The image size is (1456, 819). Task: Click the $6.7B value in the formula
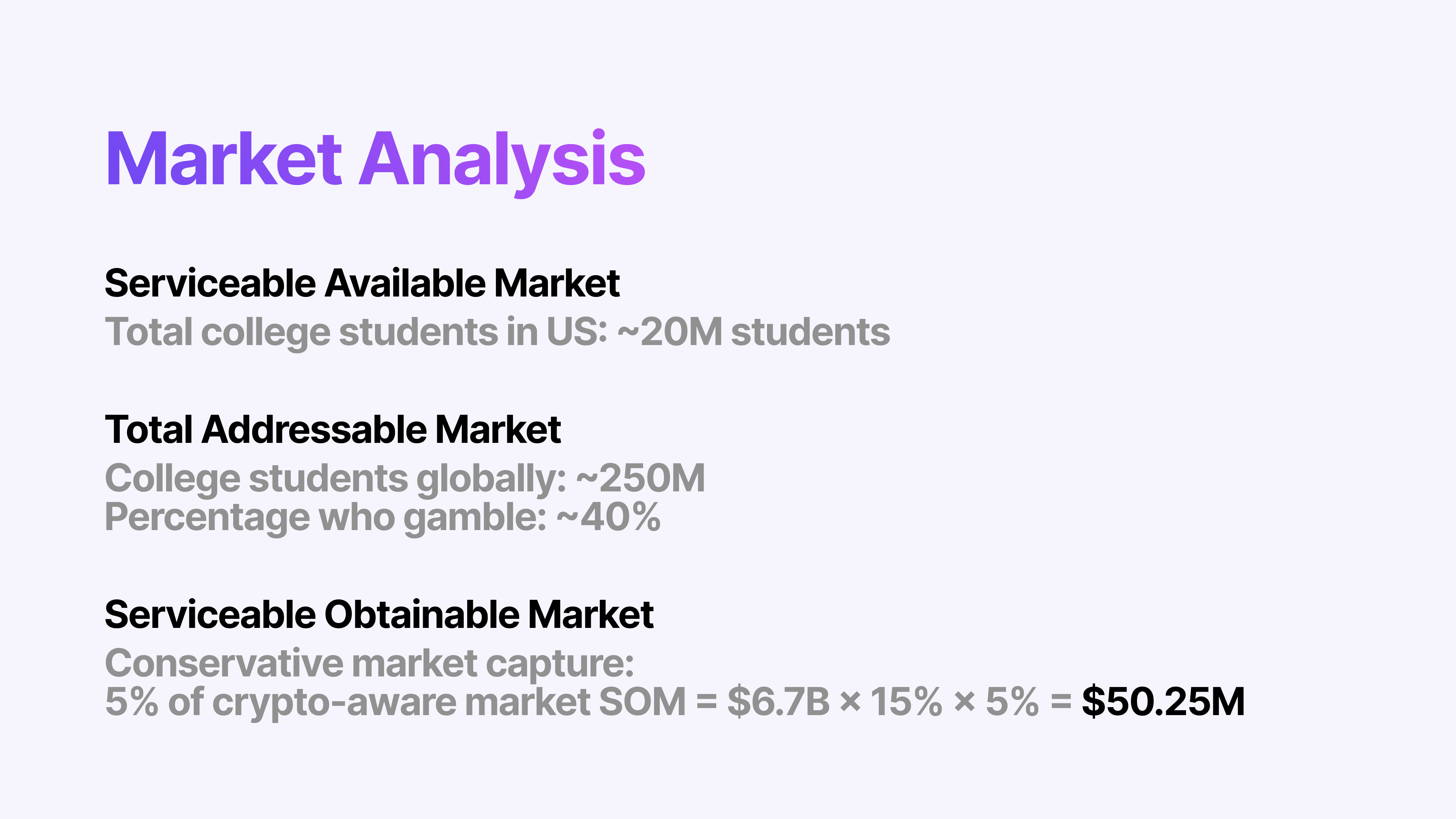pyautogui.click(x=778, y=701)
